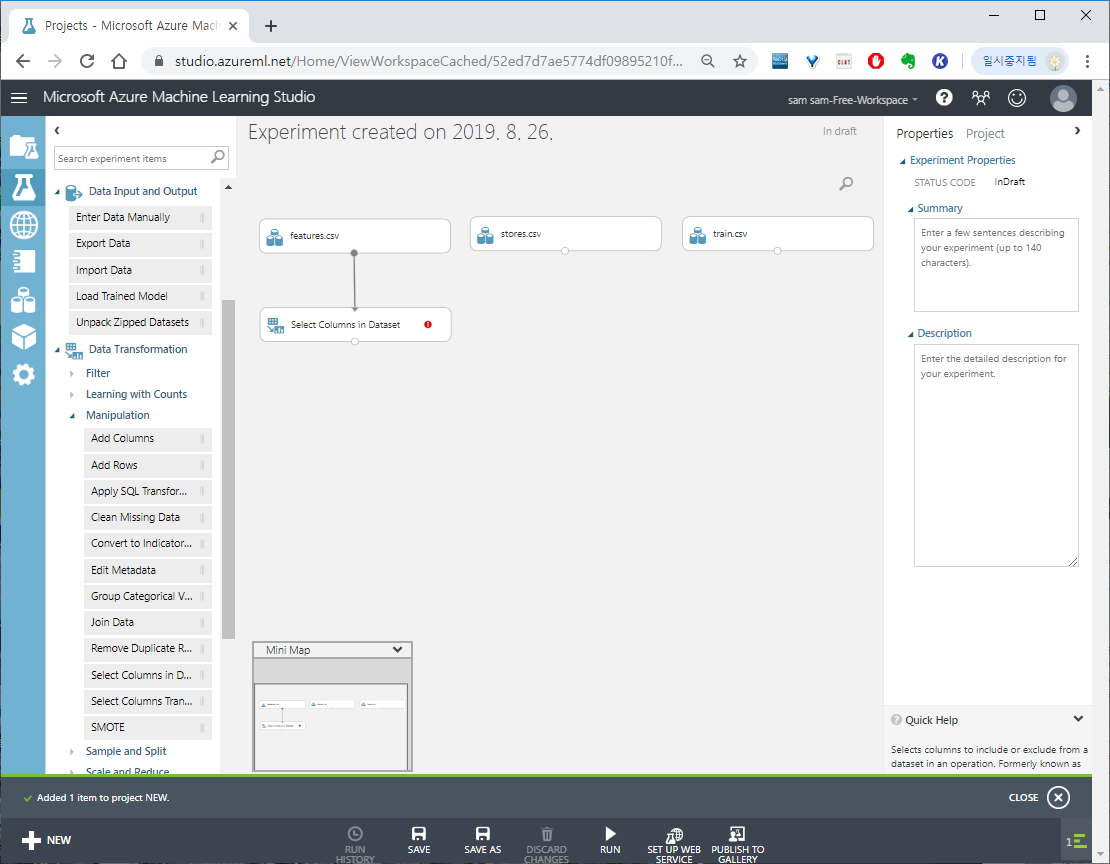Open the sam-Free-Workspace dropdown

coord(853,100)
